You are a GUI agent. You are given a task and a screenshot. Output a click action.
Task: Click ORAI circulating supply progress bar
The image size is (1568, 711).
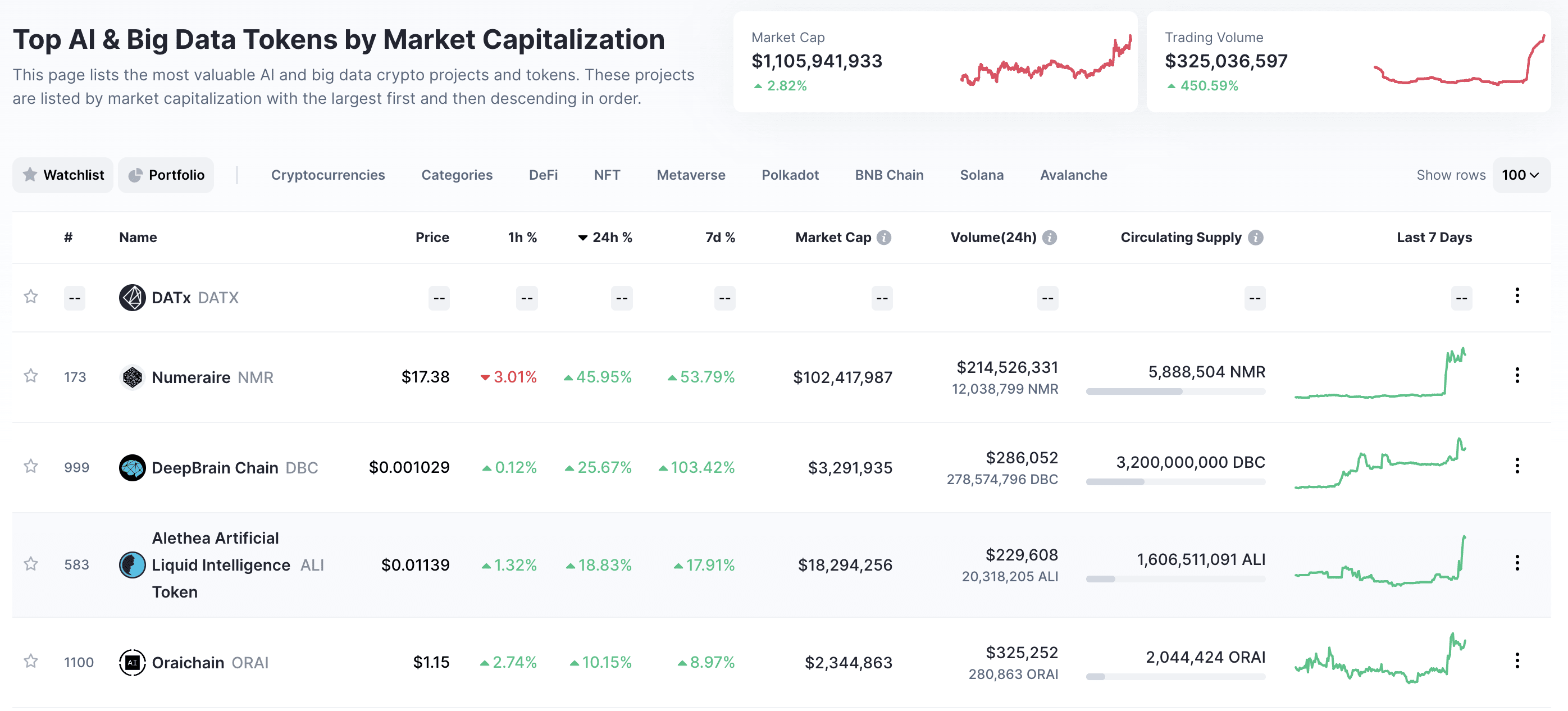[x=1175, y=677]
